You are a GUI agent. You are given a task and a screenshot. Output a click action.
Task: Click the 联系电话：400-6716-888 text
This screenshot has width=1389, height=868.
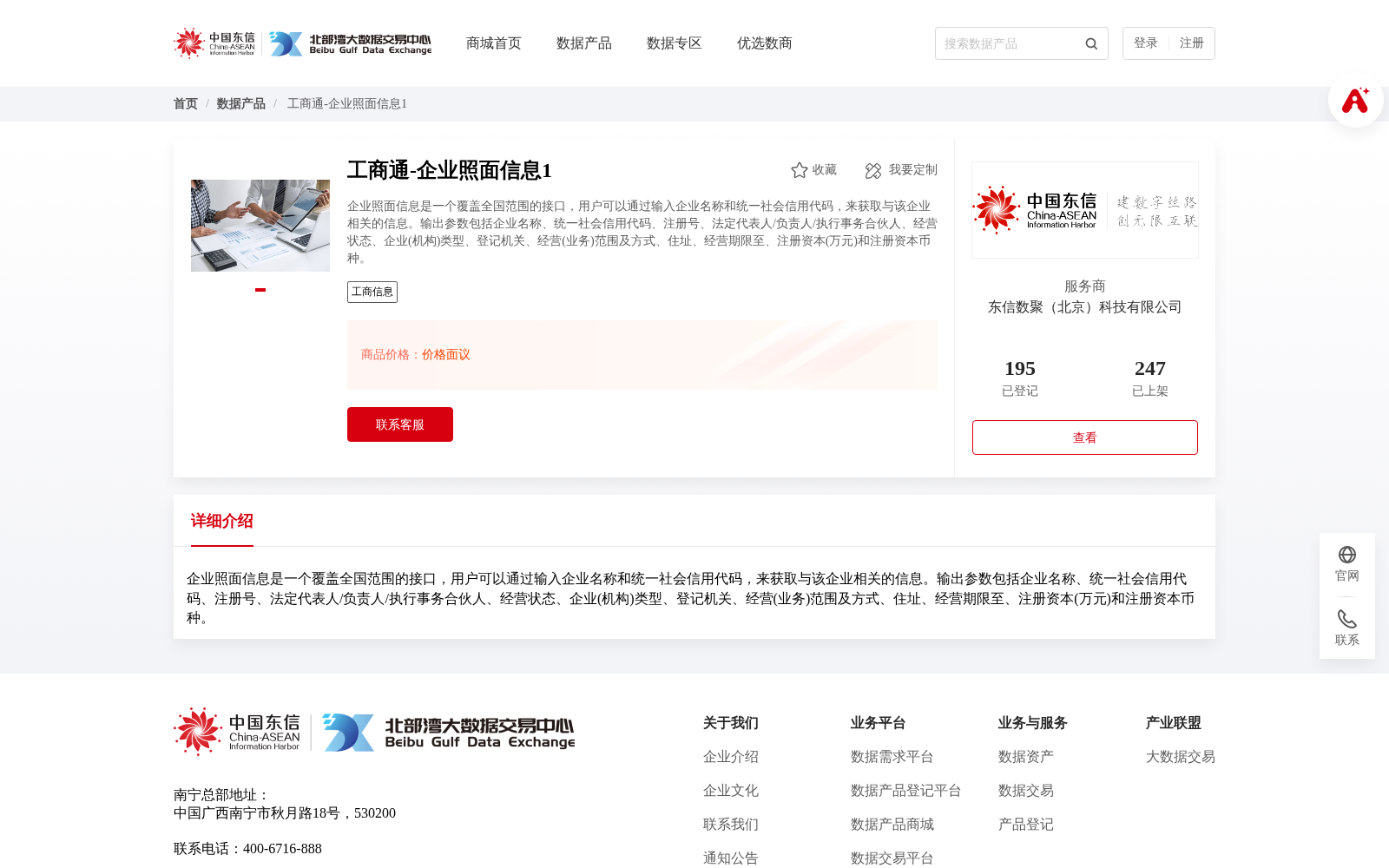click(x=247, y=849)
